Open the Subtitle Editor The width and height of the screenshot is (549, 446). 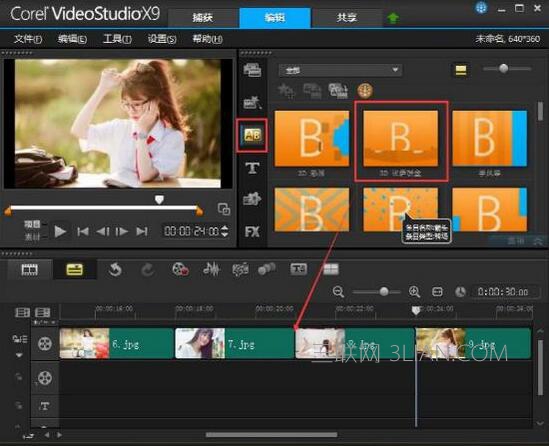click(x=299, y=269)
